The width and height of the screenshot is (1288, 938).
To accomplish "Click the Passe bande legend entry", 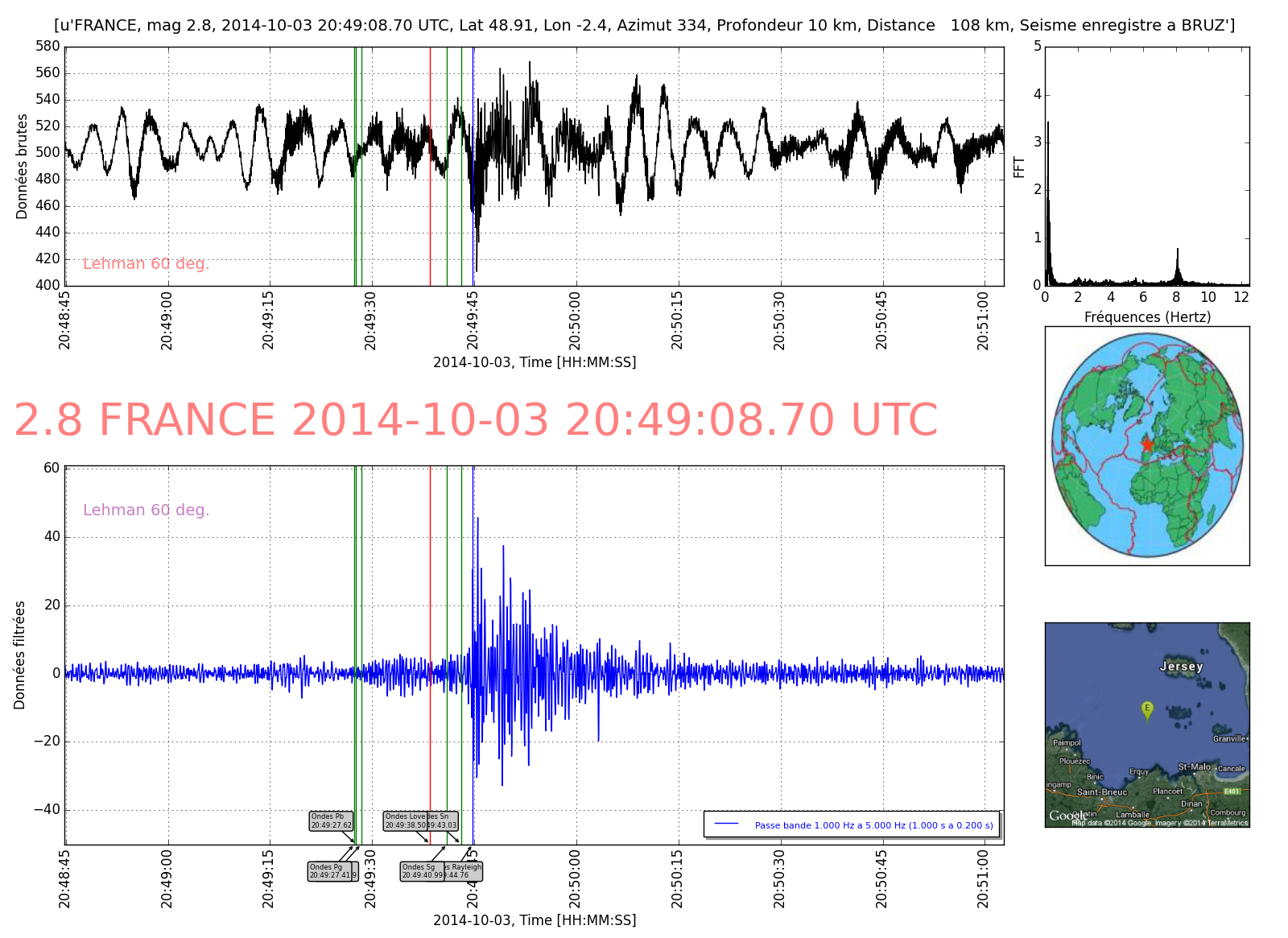I will pos(873,825).
